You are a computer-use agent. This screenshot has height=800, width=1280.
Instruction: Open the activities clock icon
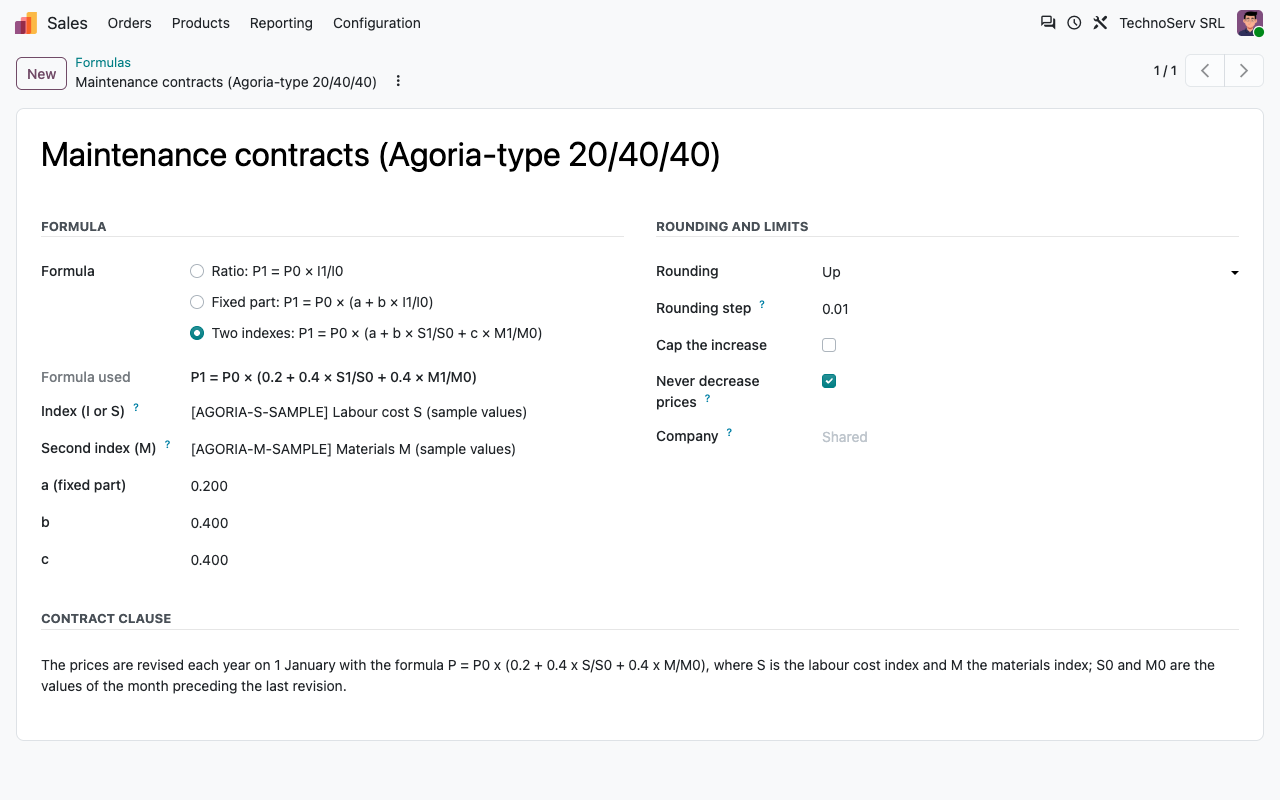pos(1074,22)
